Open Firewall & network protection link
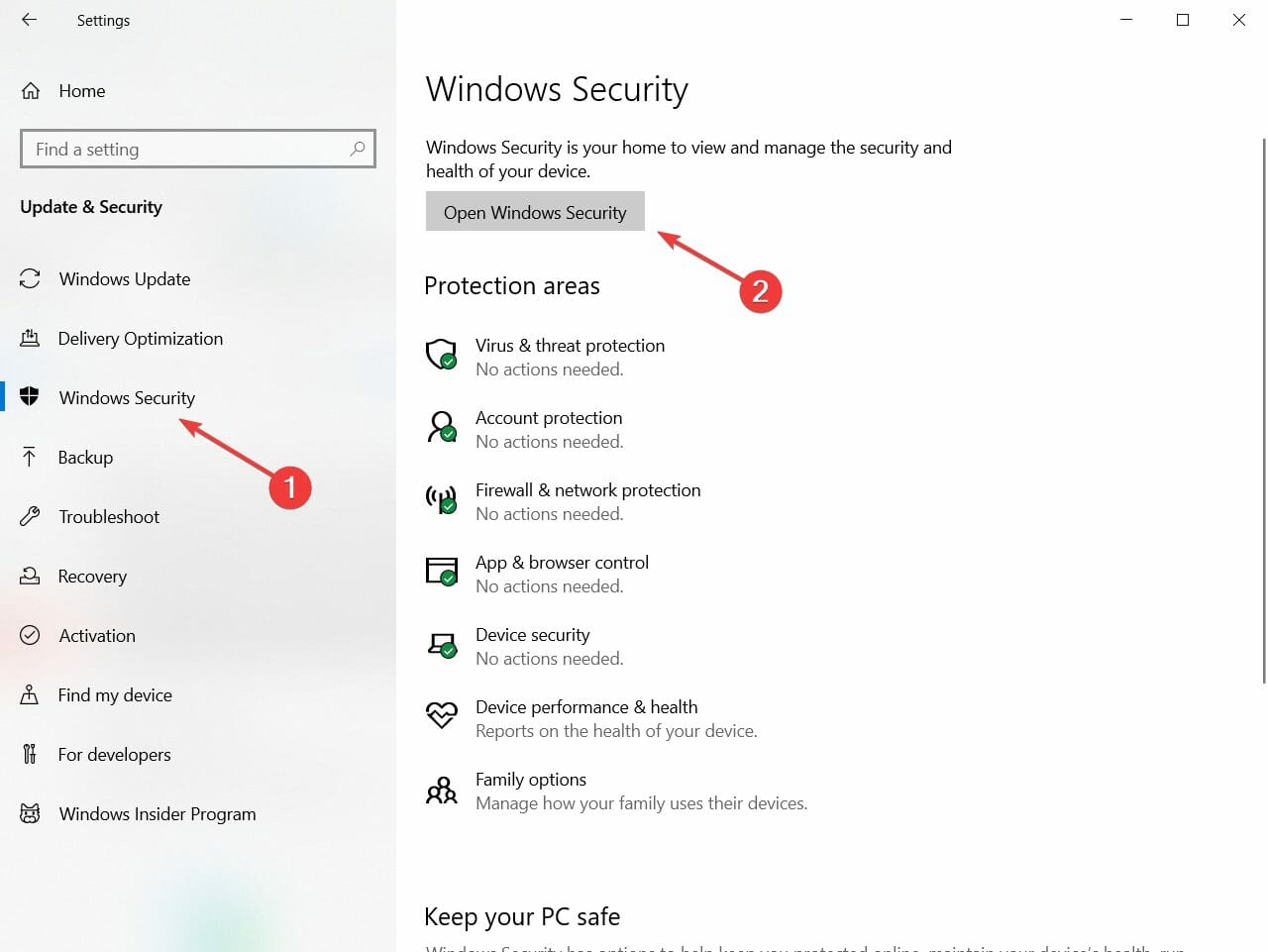Screen dimensions: 1268x952 pos(587,490)
